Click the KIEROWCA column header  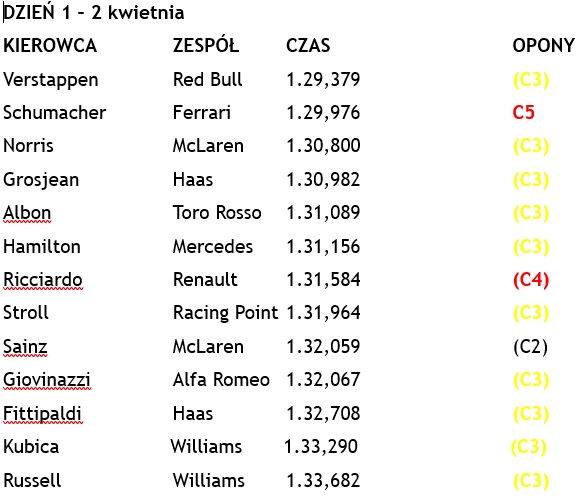point(50,46)
